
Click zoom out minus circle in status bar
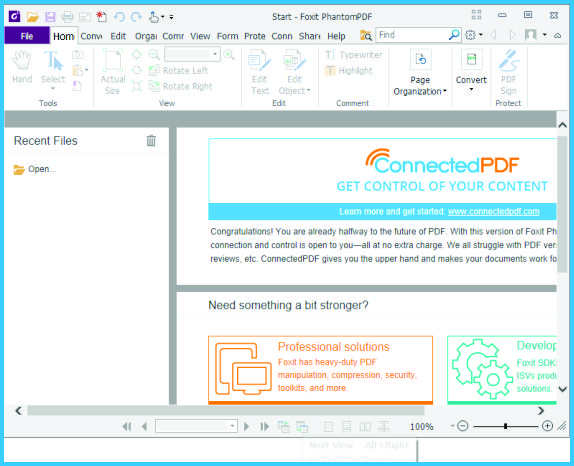pos(463,426)
